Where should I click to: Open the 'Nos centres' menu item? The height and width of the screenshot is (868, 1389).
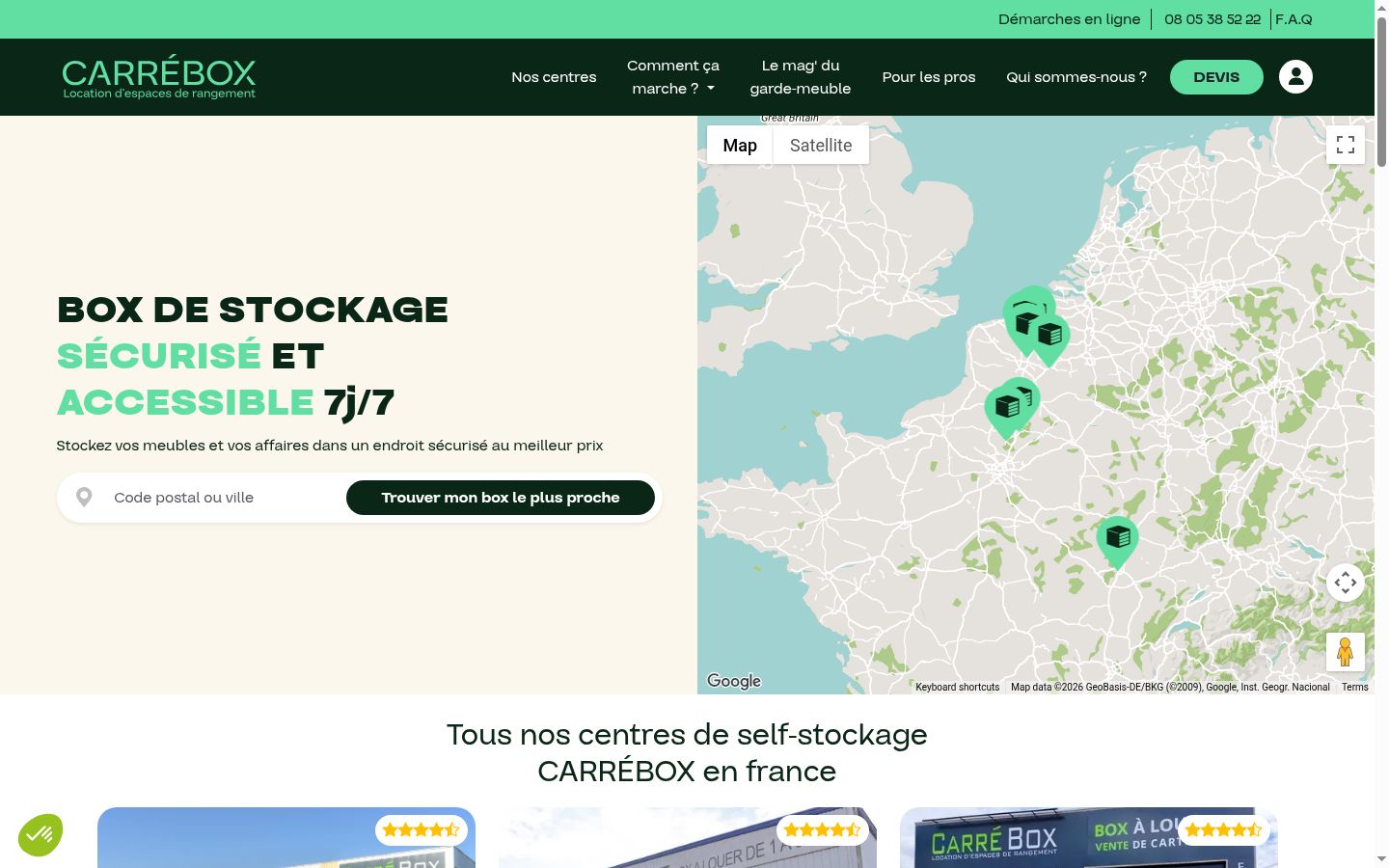point(554,77)
